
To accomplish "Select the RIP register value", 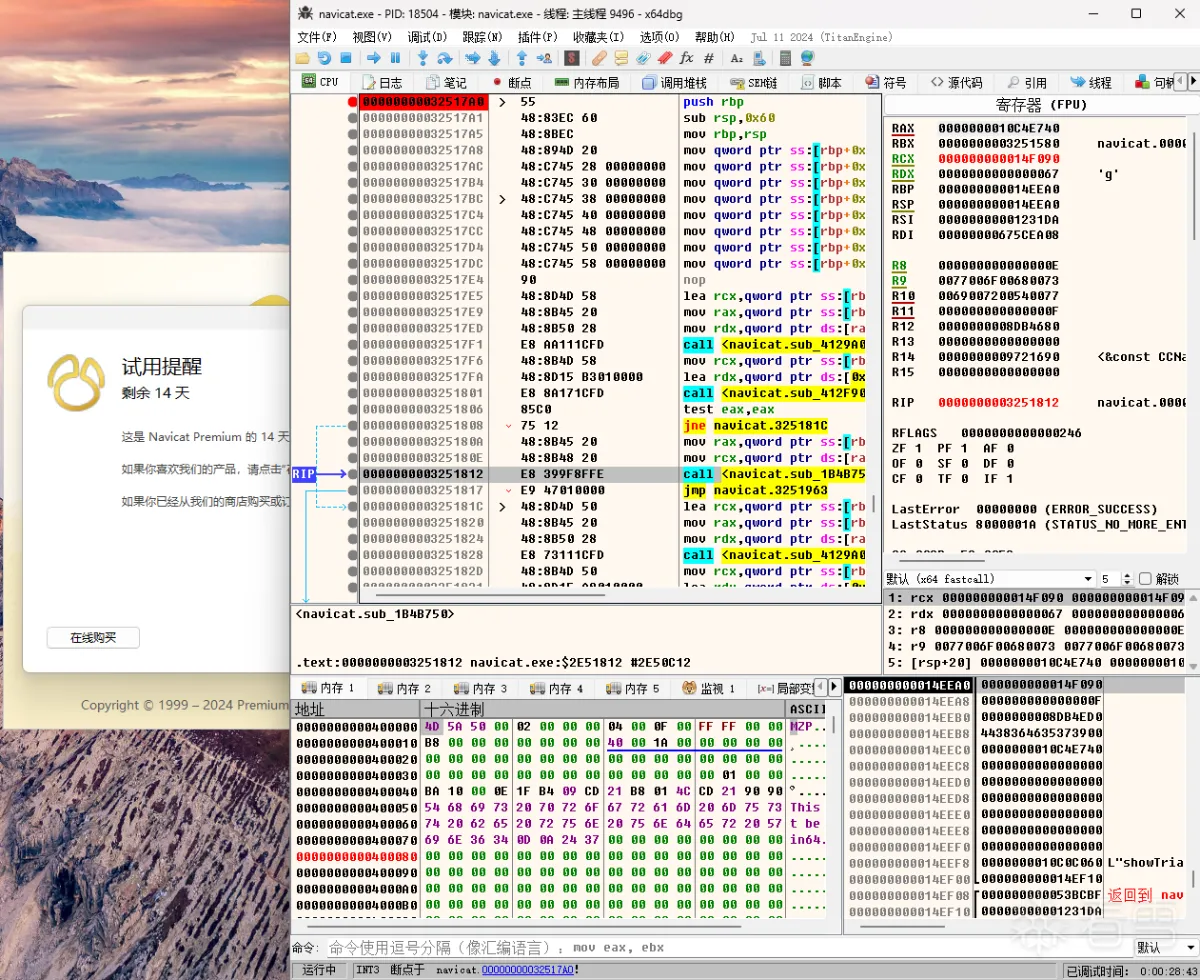I will pos(1000,402).
